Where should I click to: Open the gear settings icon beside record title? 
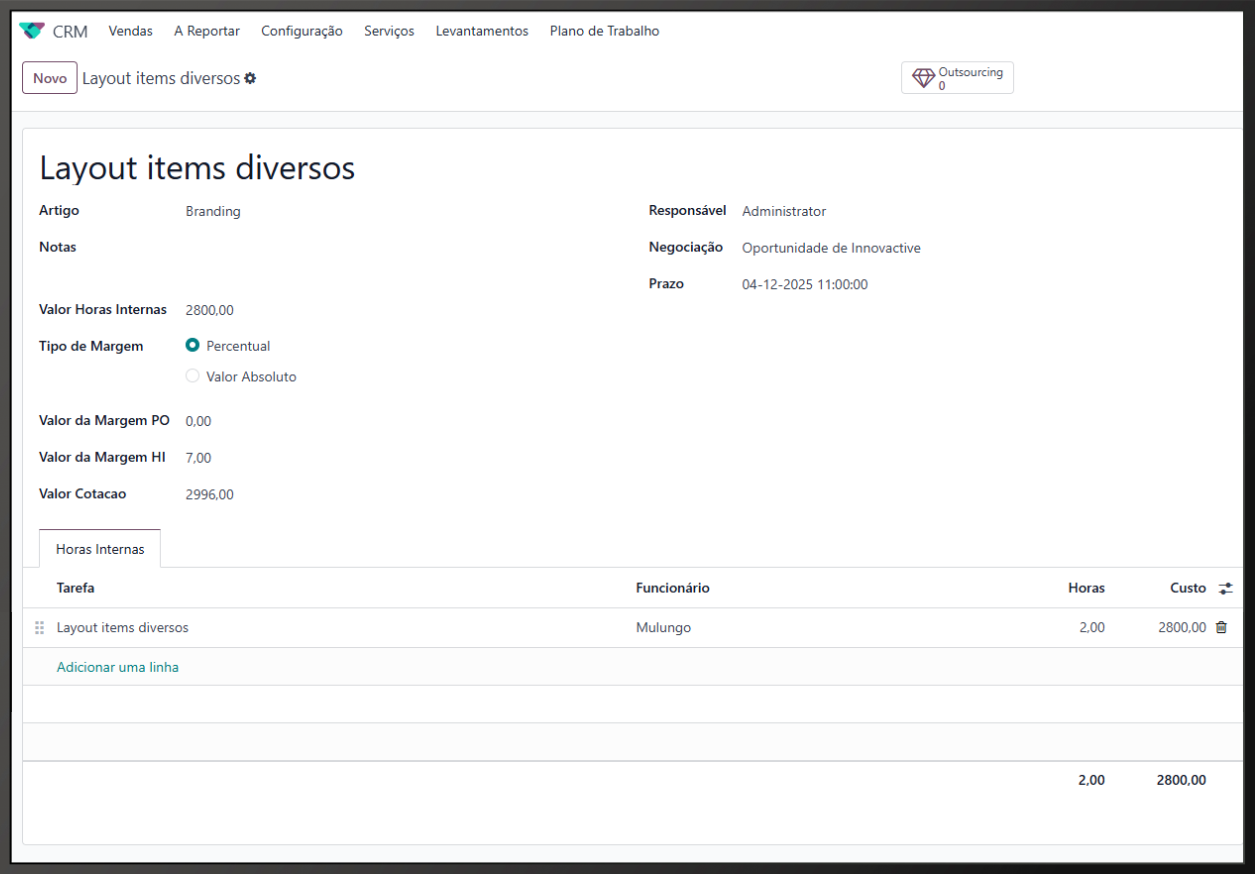[250, 78]
